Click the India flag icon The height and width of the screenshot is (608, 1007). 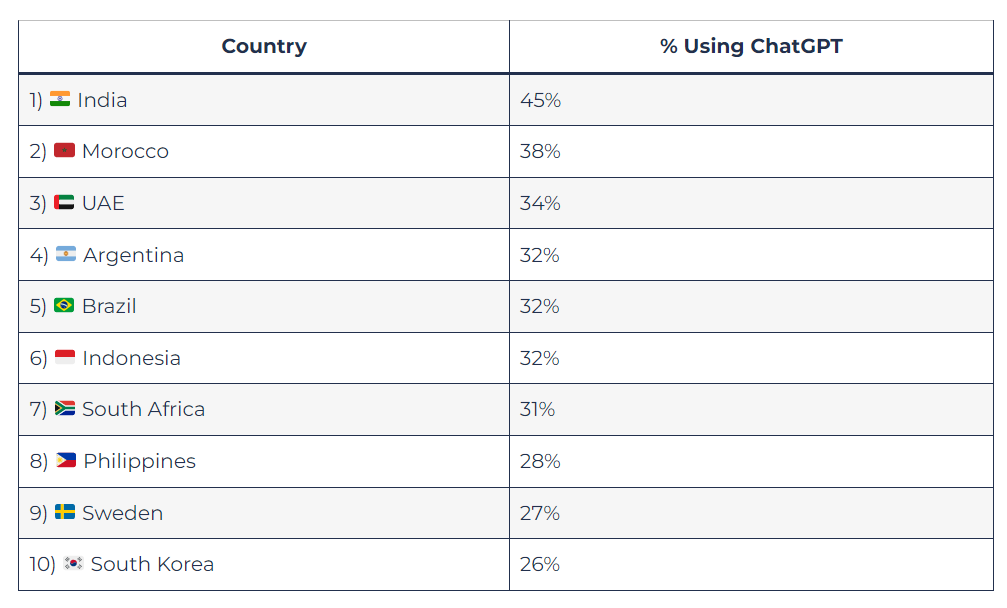(60, 99)
